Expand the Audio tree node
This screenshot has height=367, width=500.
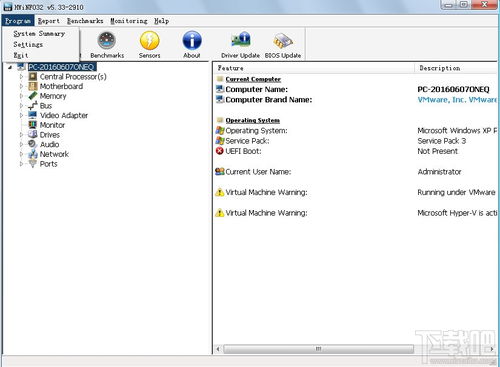pyautogui.click(x=21, y=144)
